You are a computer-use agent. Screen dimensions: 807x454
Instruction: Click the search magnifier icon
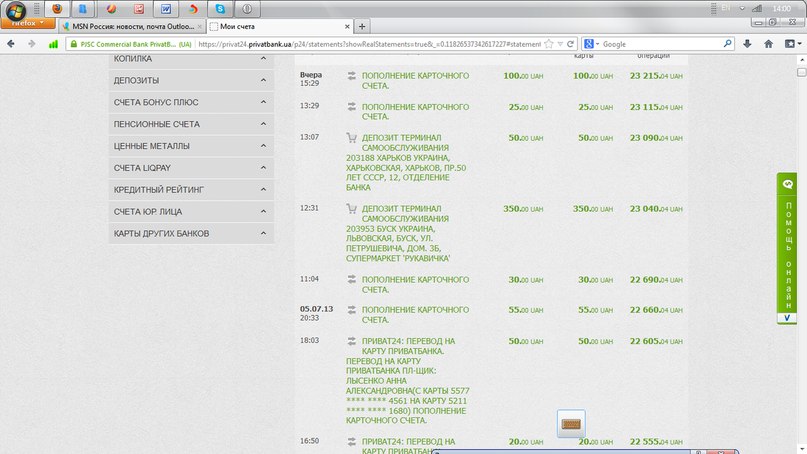coord(727,44)
